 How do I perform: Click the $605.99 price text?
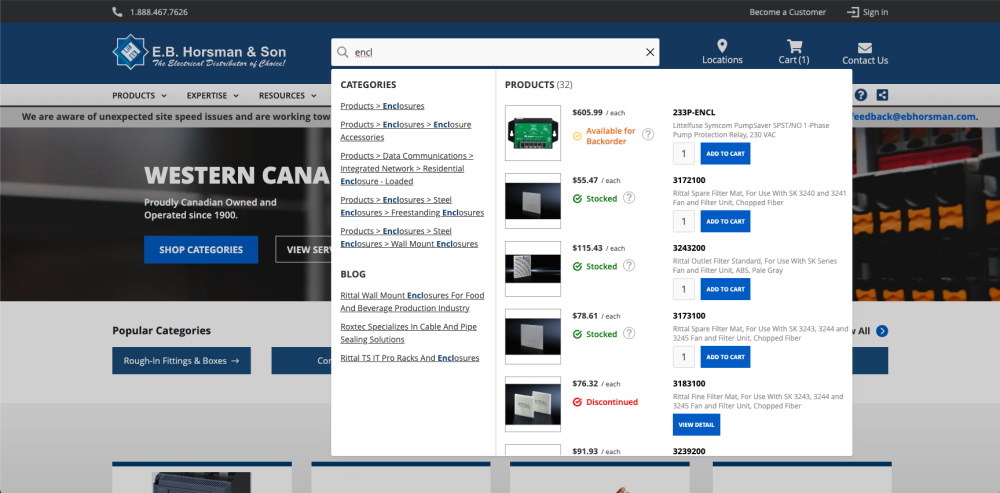tap(587, 112)
